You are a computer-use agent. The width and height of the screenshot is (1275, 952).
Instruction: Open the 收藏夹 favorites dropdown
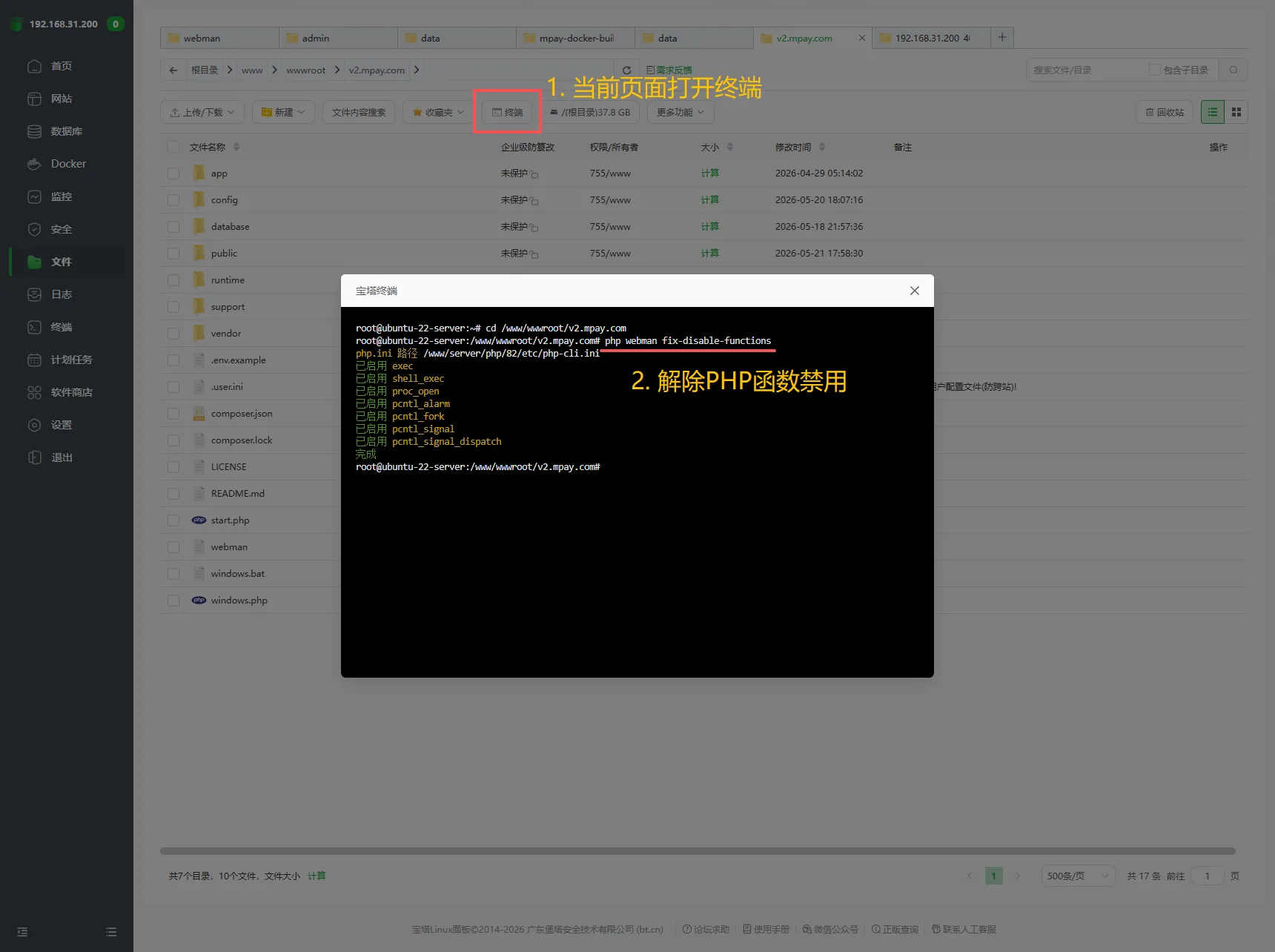pyautogui.click(x=438, y=112)
